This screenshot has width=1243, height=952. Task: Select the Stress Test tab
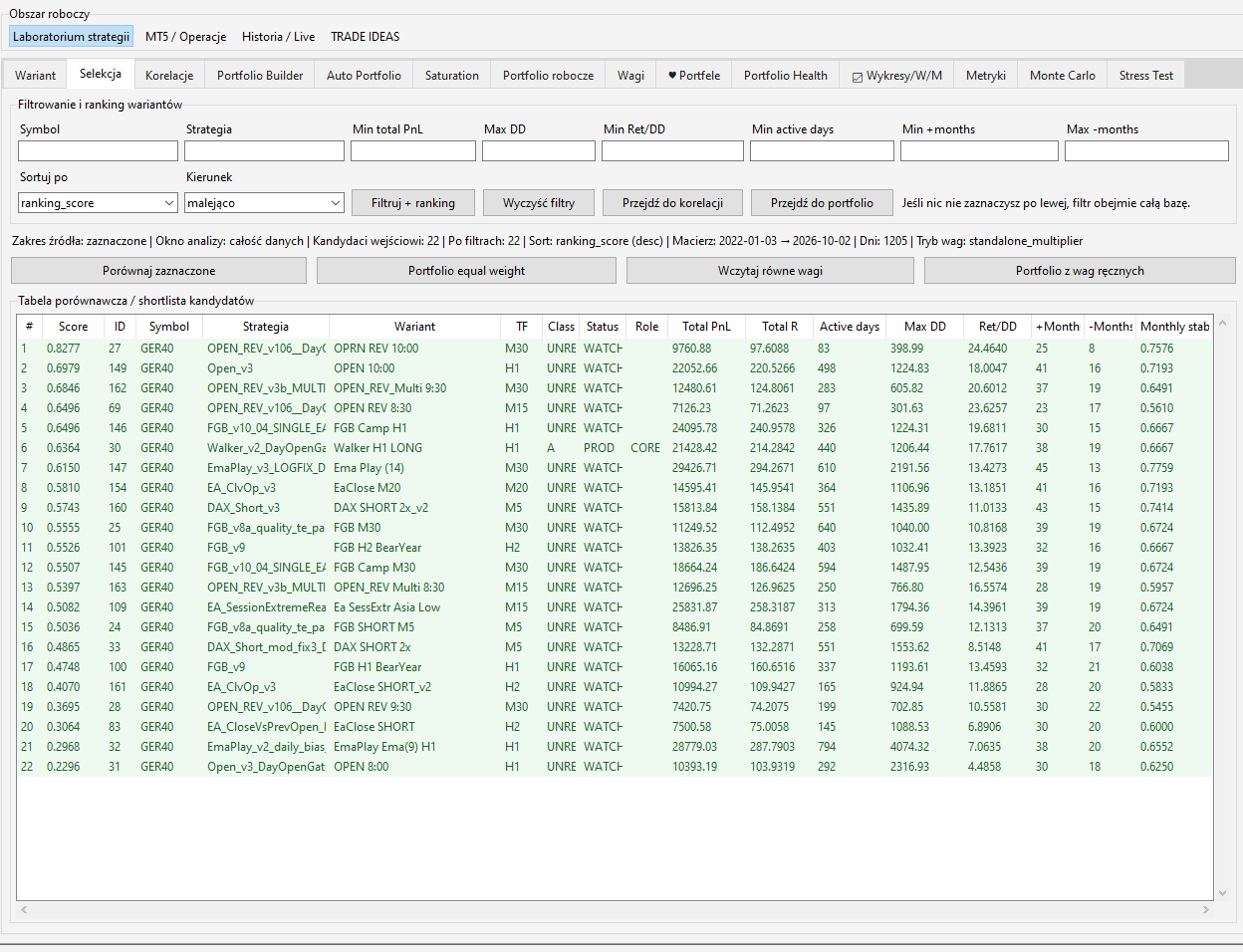(1146, 76)
